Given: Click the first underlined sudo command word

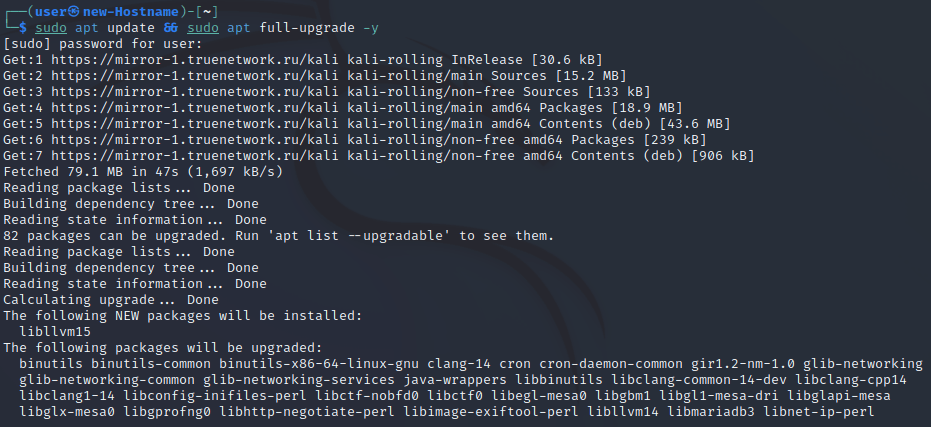Looking at the screenshot, I should point(51,28).
